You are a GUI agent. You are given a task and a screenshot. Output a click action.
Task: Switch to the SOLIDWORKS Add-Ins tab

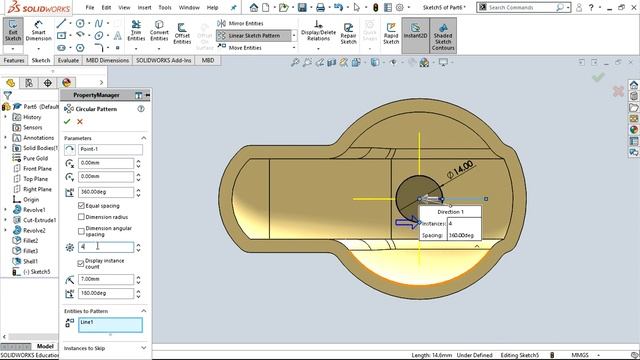163,60
